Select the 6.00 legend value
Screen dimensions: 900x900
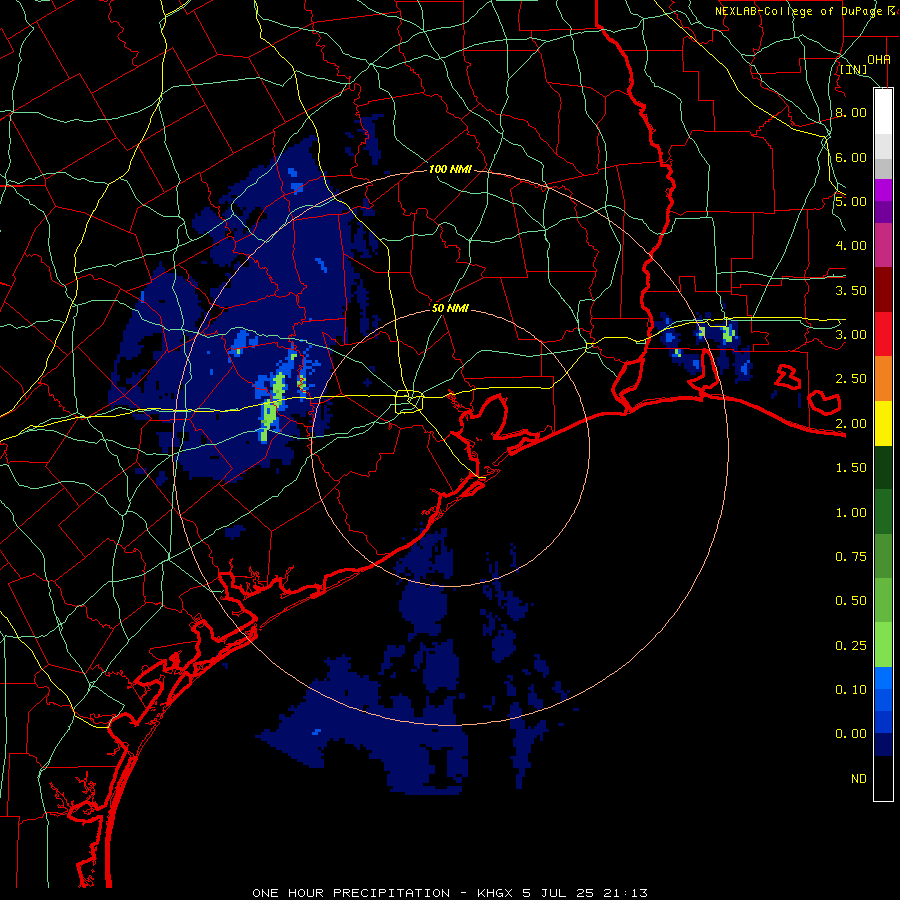[x=851, y=157]
